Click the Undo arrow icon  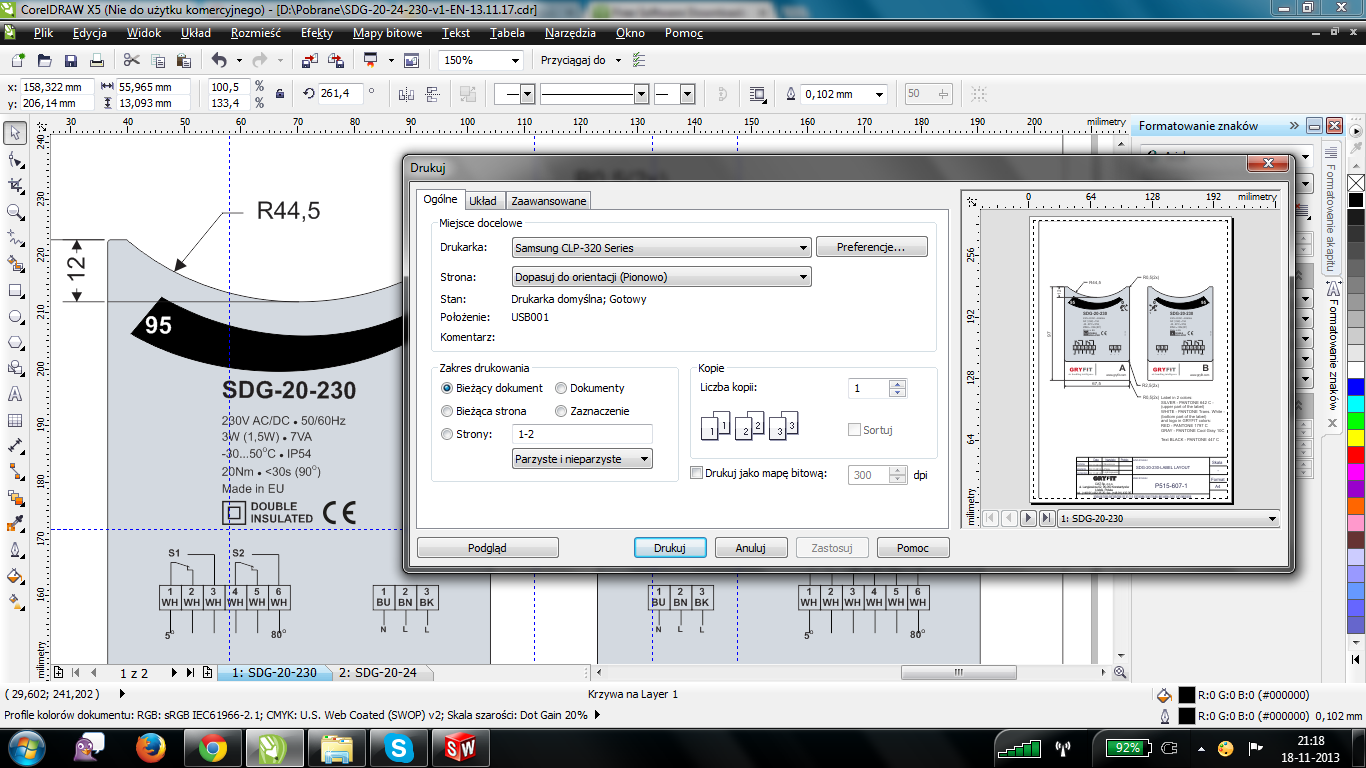(219, 60)
